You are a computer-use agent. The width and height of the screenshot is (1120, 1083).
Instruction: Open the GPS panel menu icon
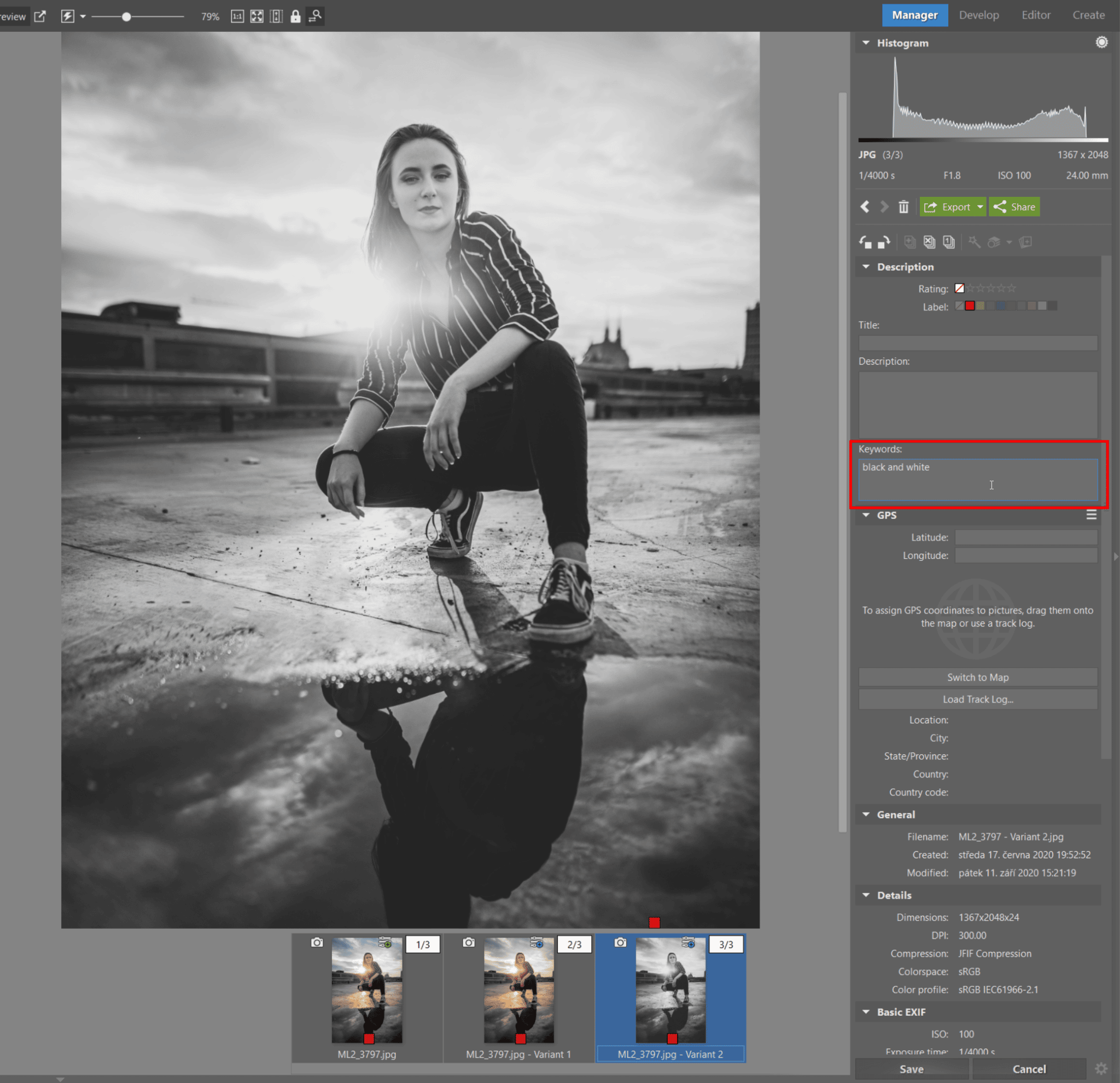1092,514
